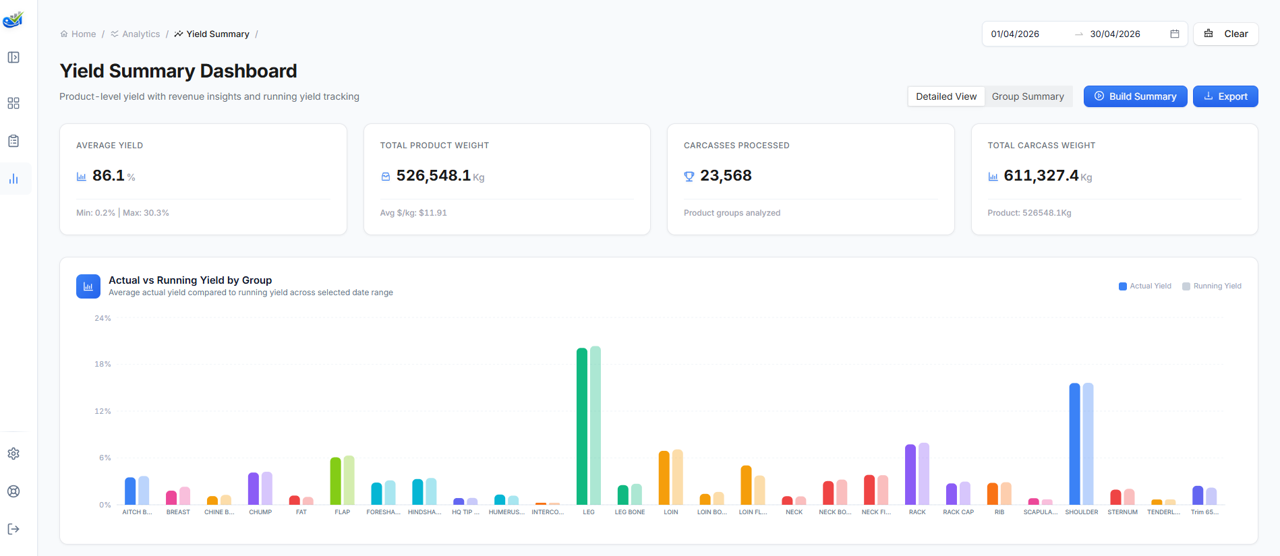Click the Yield Summary Dashboard heading

[x=178, y=71]
